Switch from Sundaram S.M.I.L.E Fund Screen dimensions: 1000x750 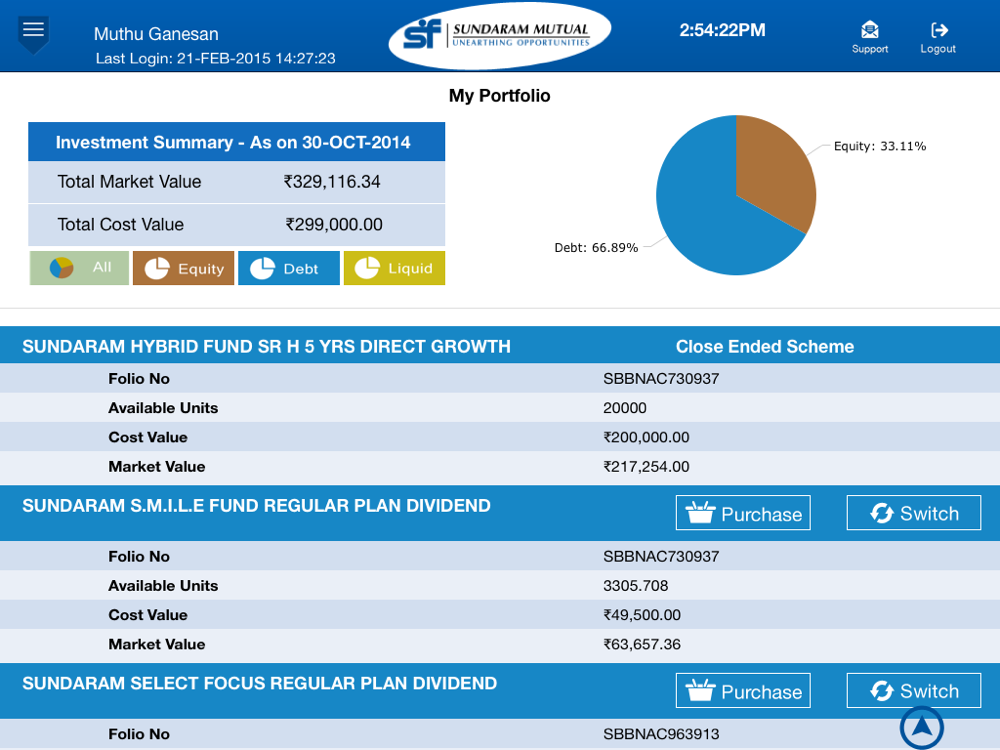(x=913, y=513)
